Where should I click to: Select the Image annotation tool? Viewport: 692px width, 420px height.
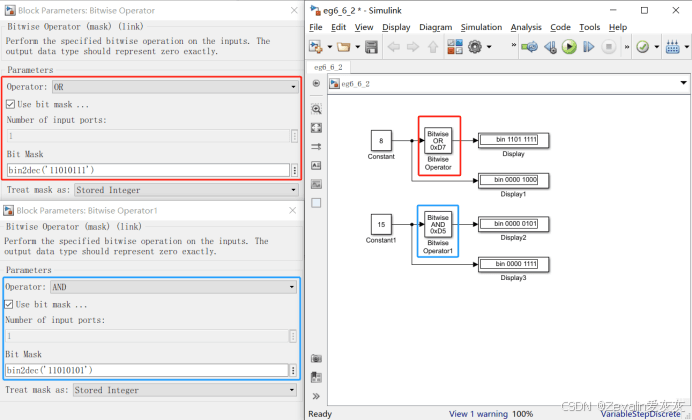316,184
